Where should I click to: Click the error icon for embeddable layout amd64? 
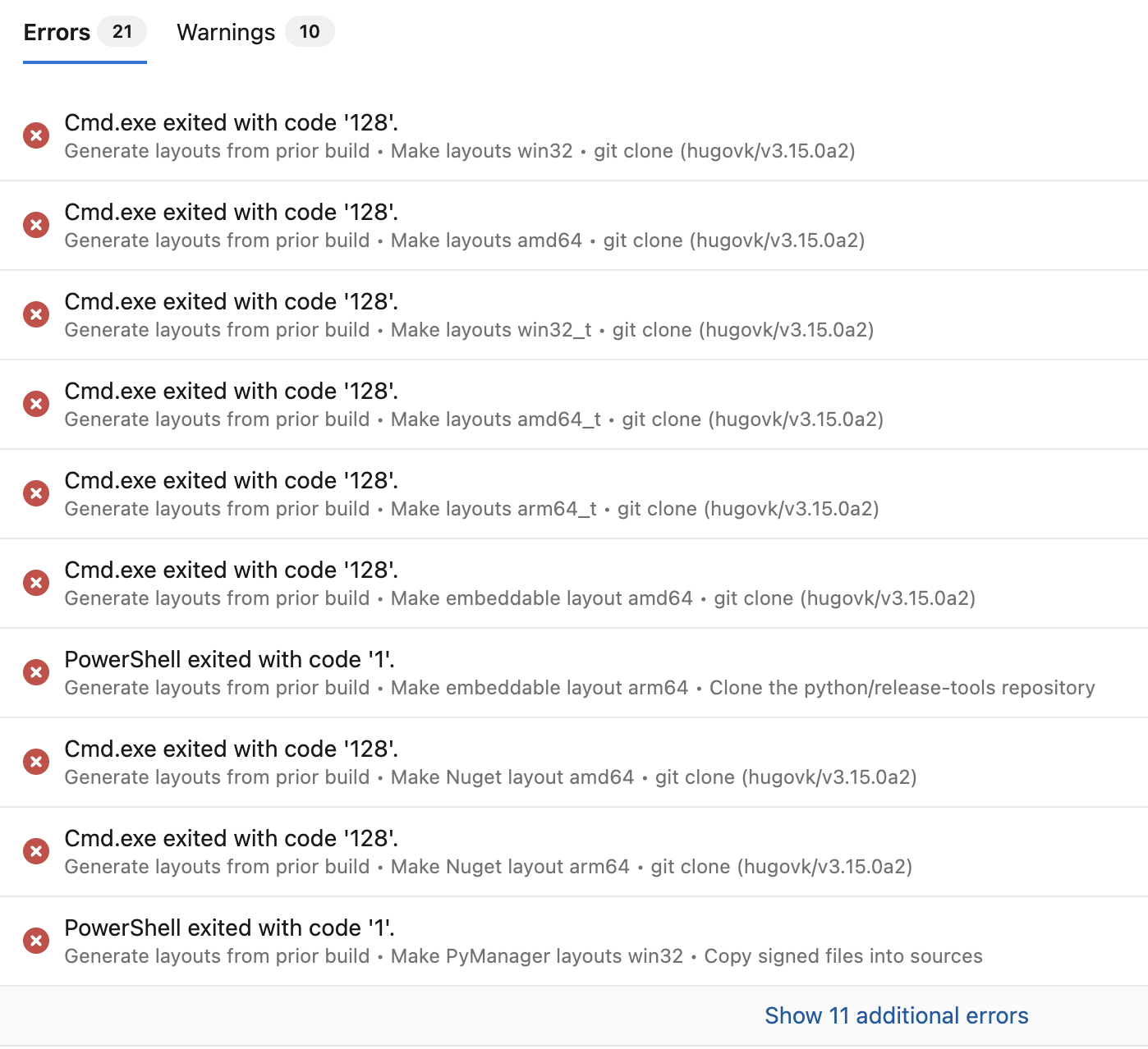[x=36, y=583]
